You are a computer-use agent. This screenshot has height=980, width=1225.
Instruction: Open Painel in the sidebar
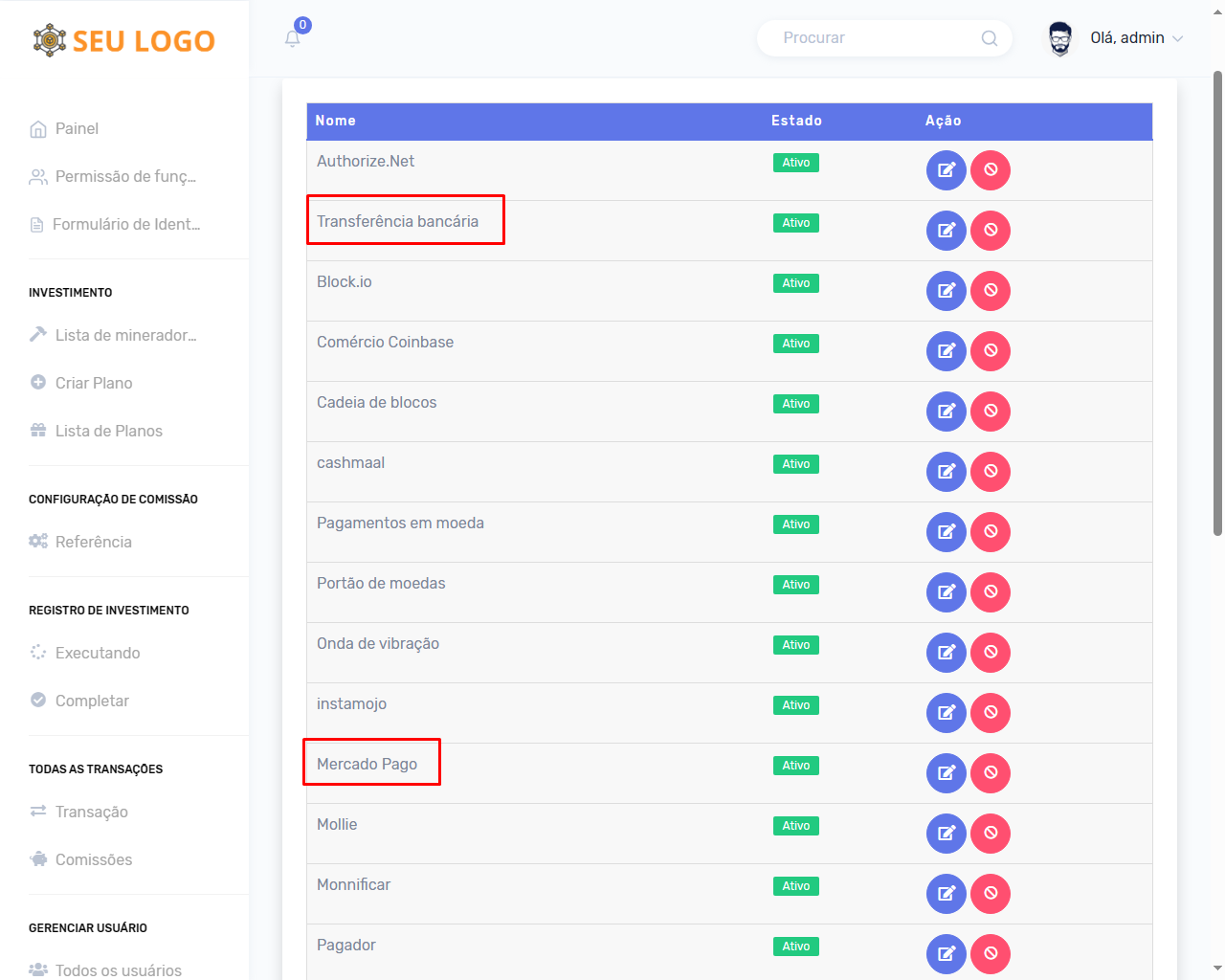tap(77, 129)
